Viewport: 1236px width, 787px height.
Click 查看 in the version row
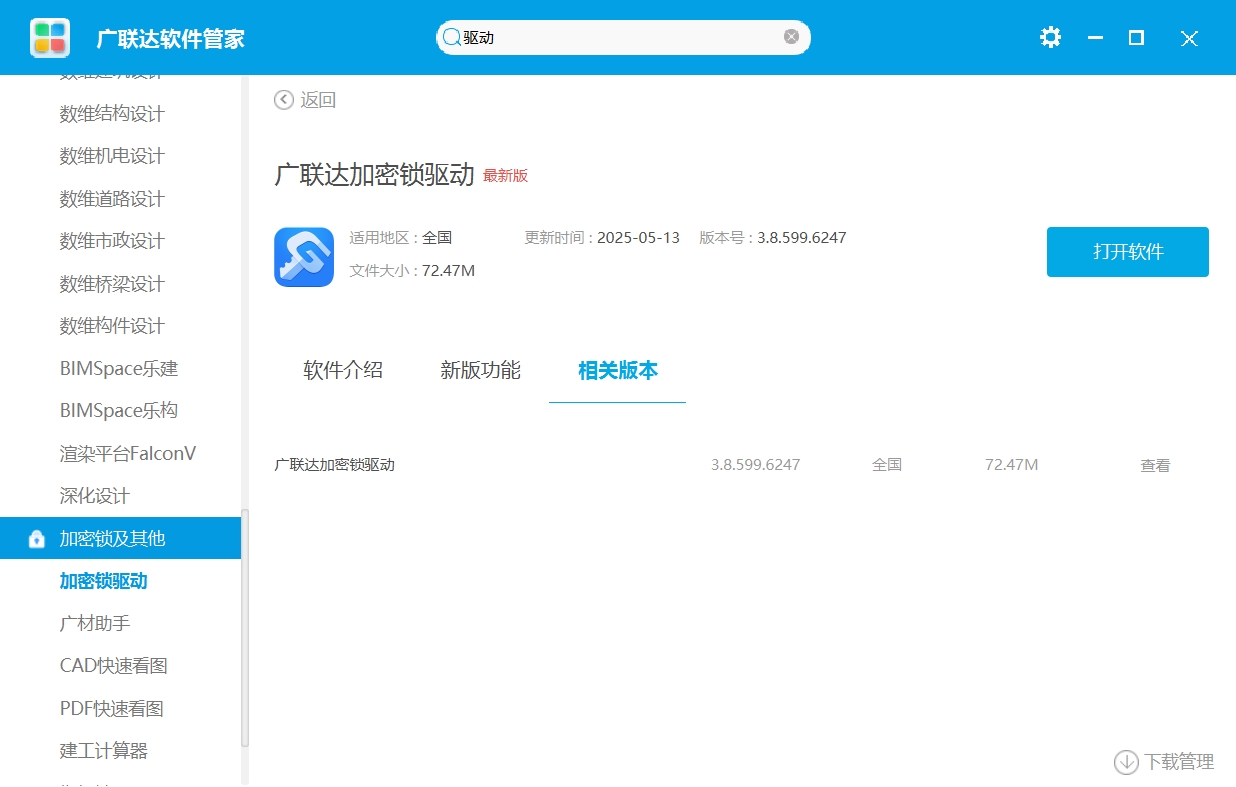(1155, 465)
